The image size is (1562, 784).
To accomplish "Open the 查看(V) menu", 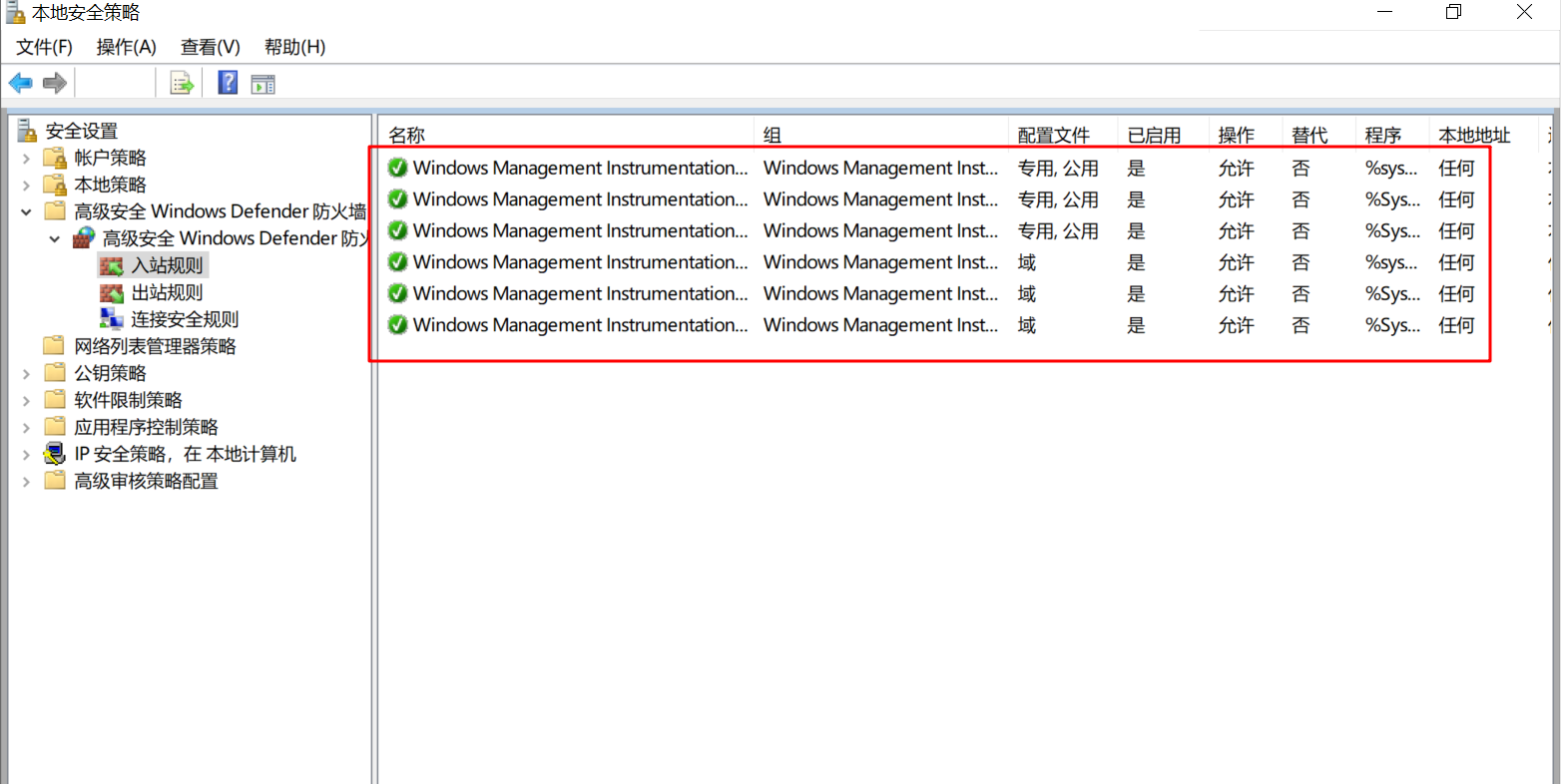I will (x=211, y=47).
